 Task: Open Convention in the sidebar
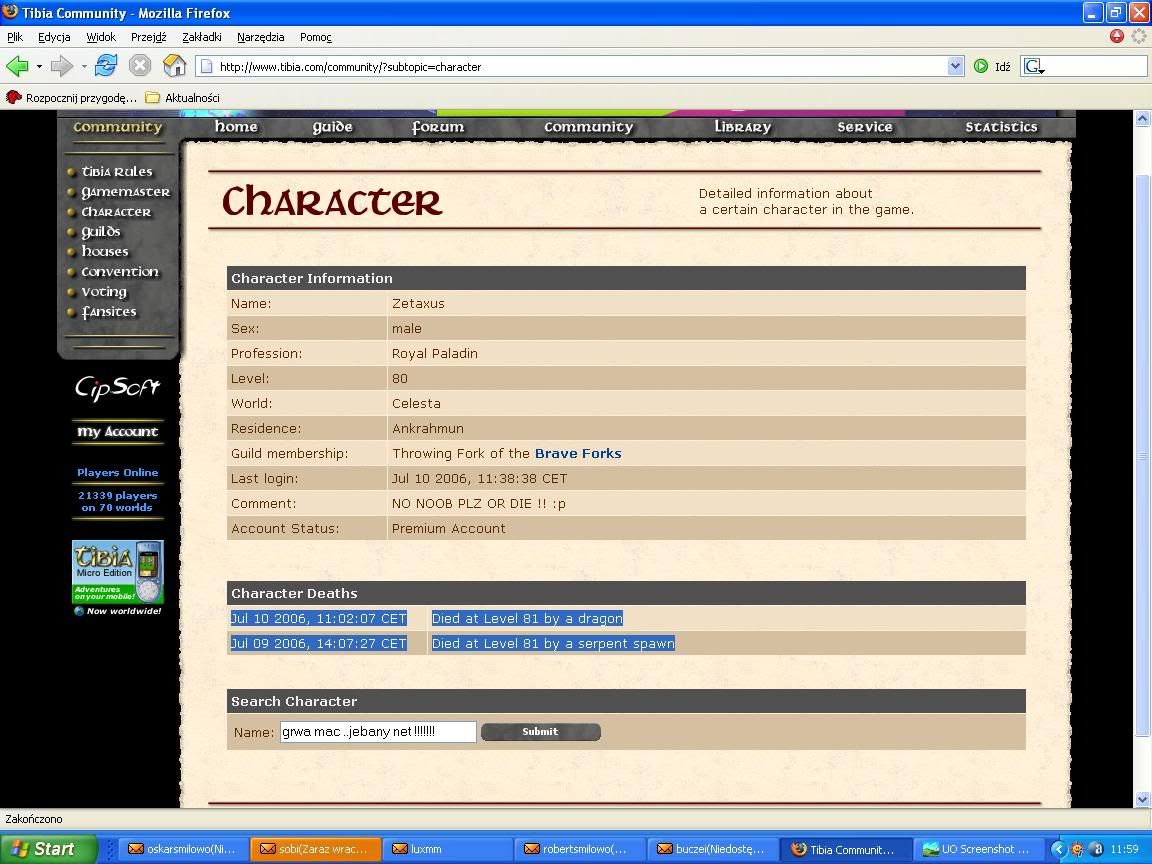point(120,272)
